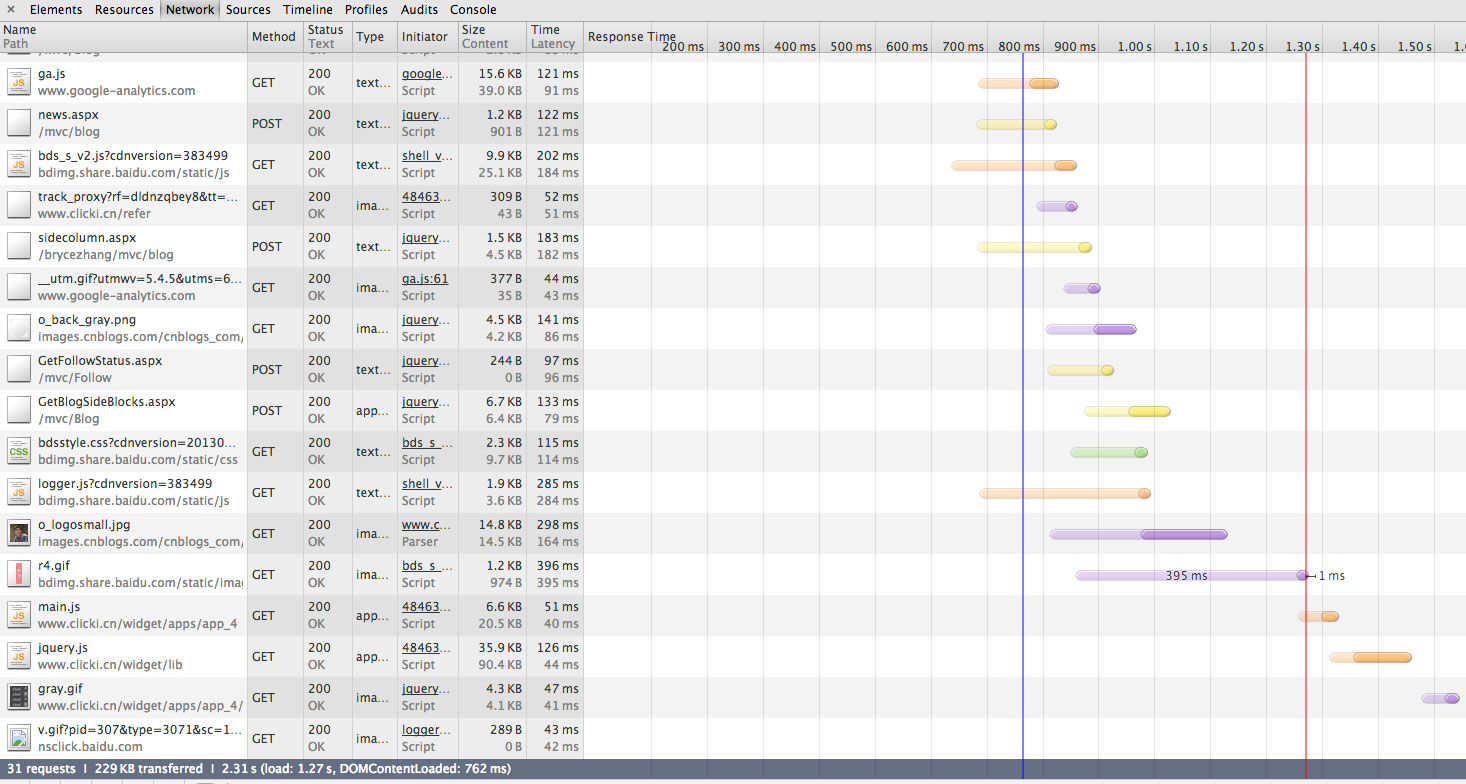Open the ga.js:61 initiator link
The width and height of the screenshot is (1466, 784).
click(x=425, y=279)
